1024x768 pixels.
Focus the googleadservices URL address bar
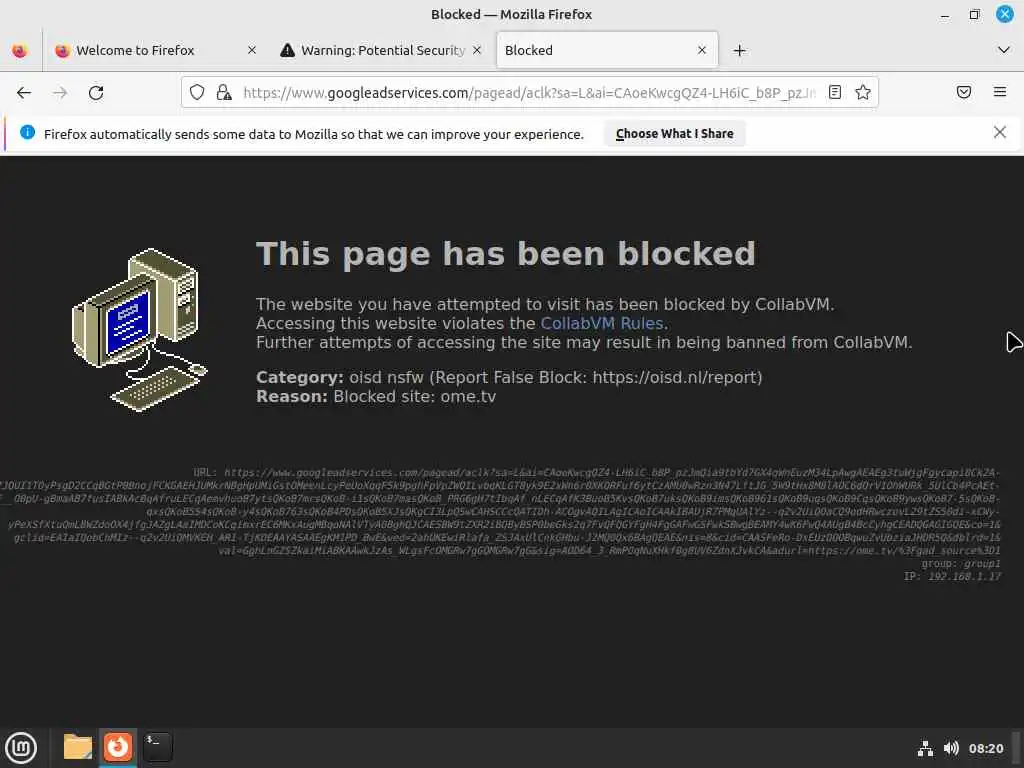[529, 93]
